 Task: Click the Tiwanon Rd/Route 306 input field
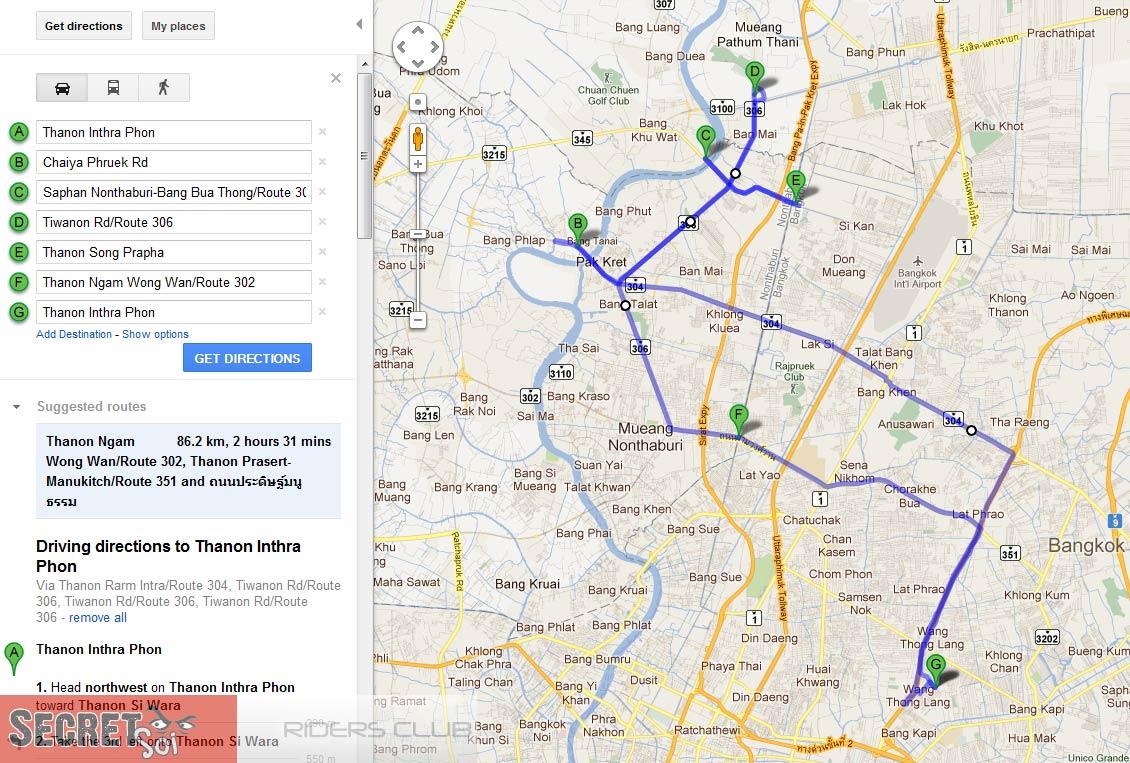[x=174, y=222]
